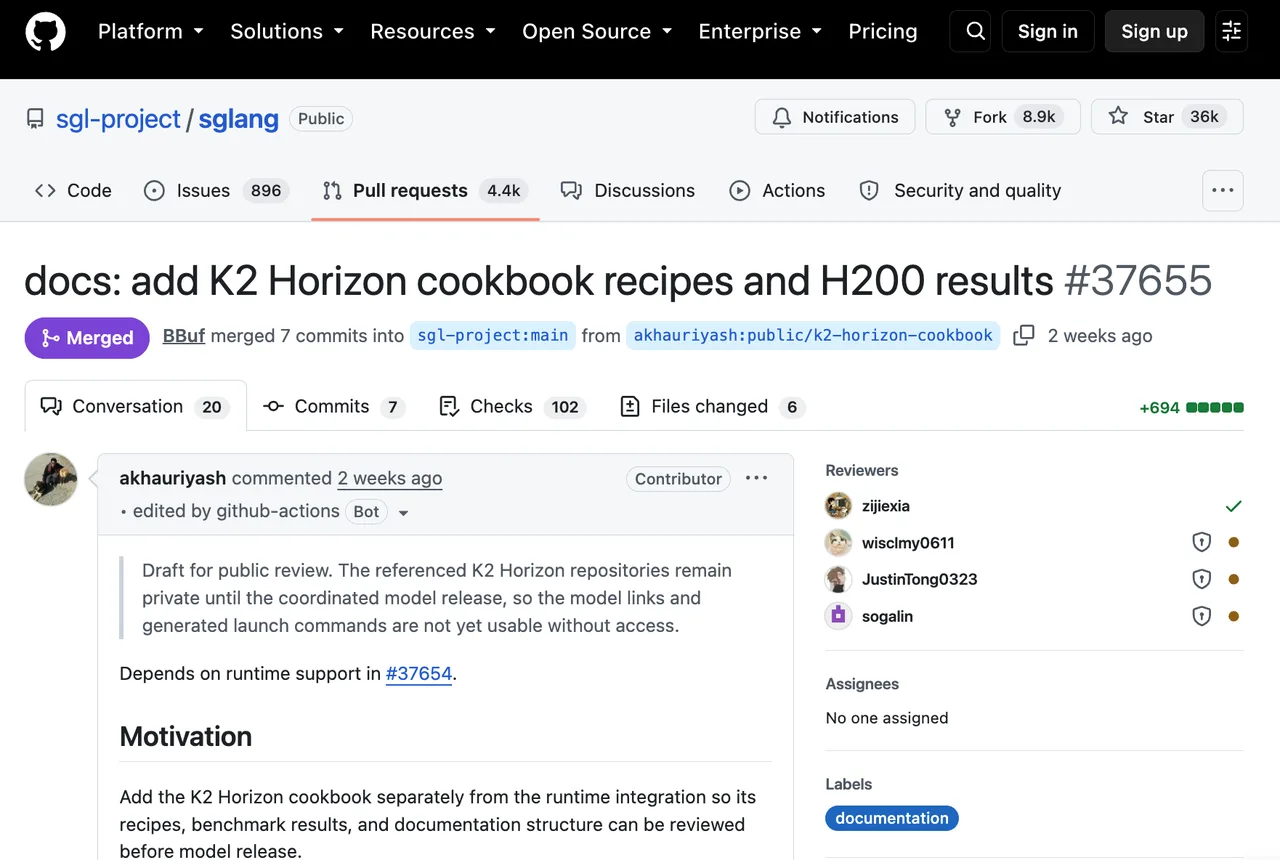Open the appearance settings sliders icon

coord(1232,32)
